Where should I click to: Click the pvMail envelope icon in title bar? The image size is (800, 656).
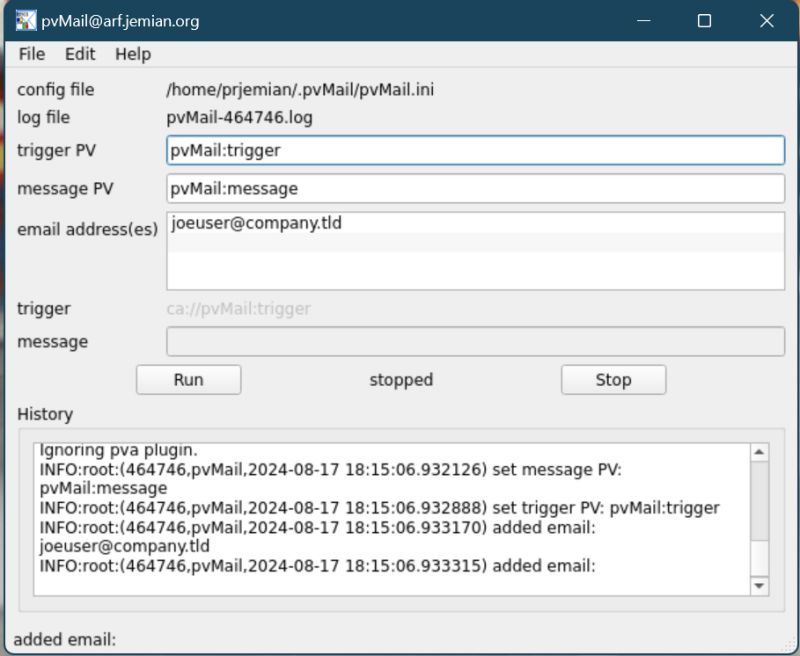click(x=27, y=20)
